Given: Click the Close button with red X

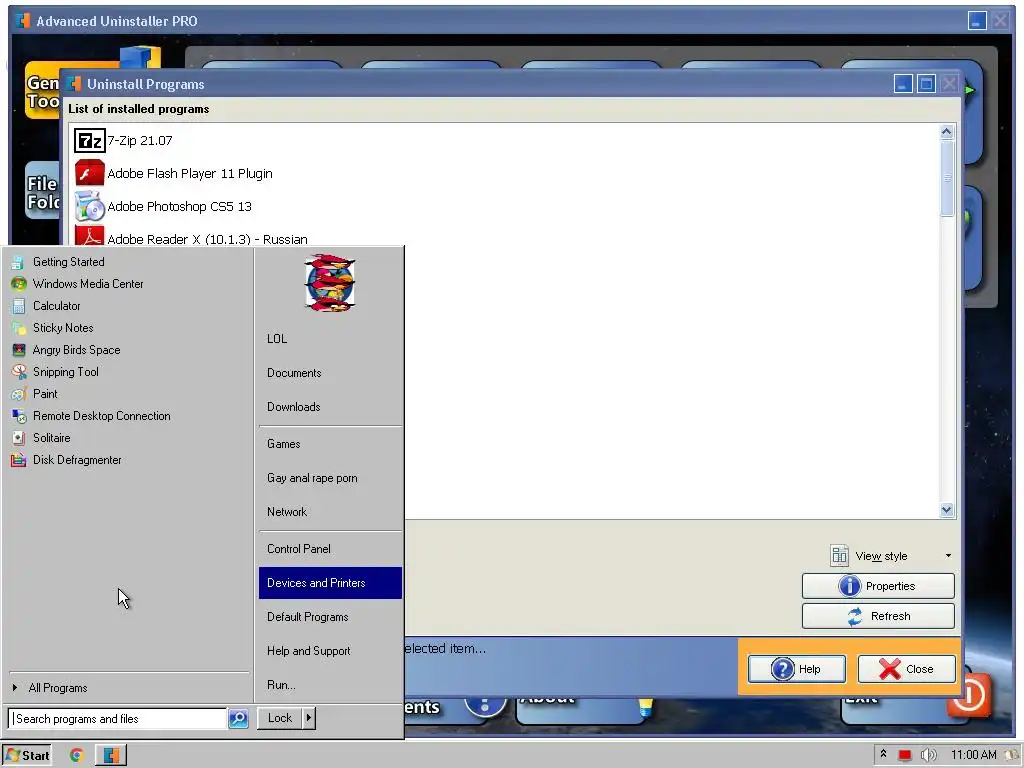Looking at the screenshot, I should (906, 669).
